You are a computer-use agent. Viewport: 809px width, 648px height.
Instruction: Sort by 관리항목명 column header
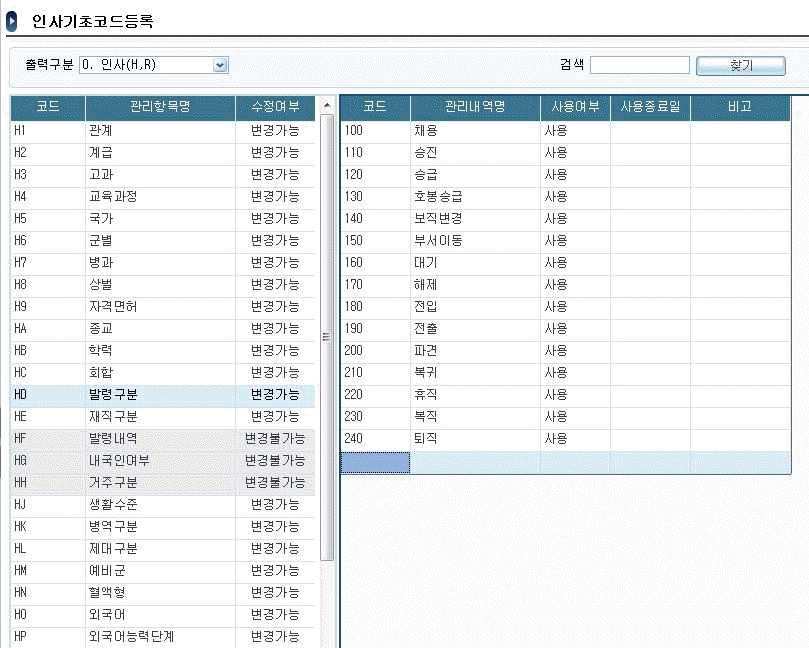pos(160,107)
